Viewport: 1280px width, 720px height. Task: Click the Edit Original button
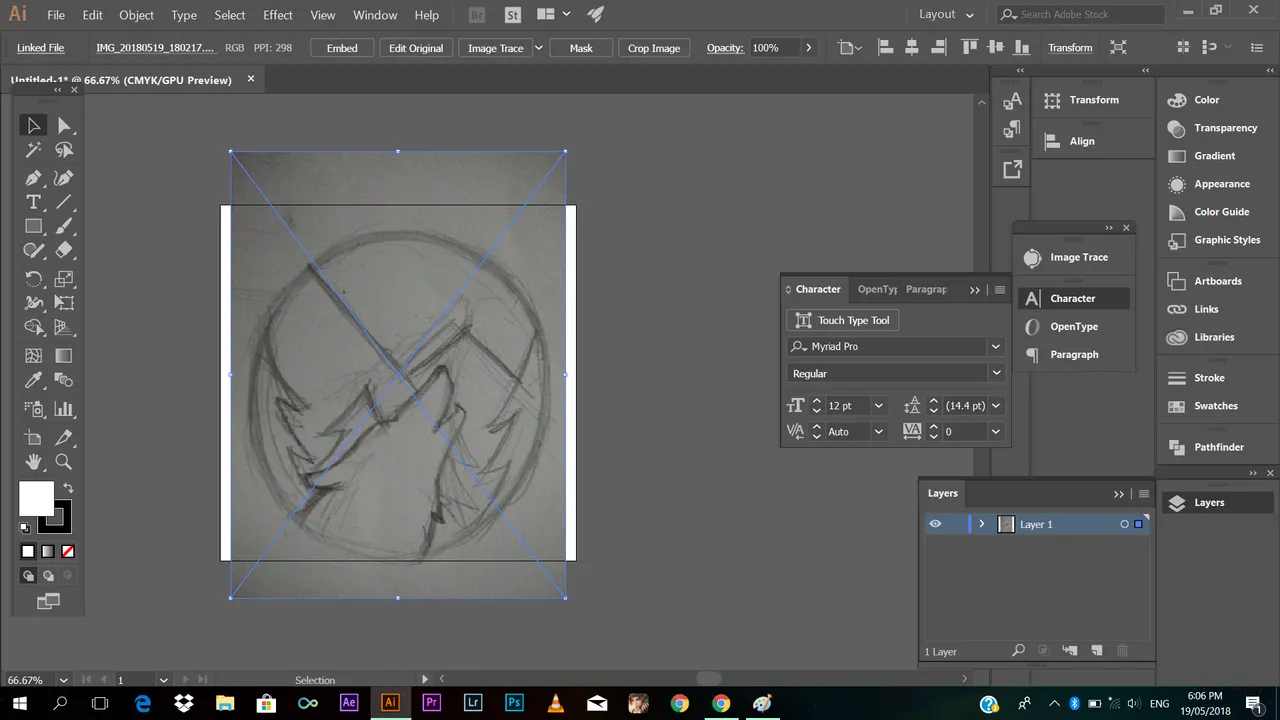pos(416,48)
